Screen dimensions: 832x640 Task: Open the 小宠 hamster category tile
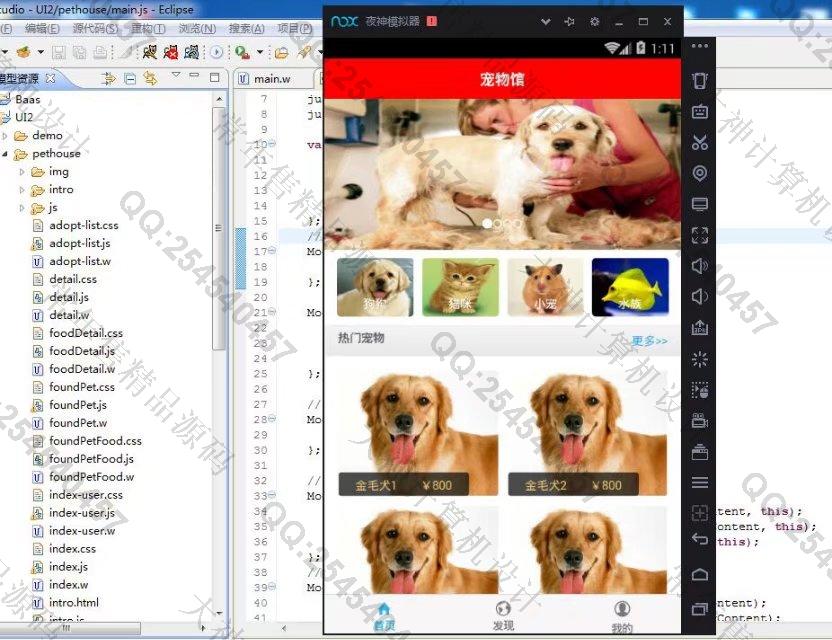(545, 287)
